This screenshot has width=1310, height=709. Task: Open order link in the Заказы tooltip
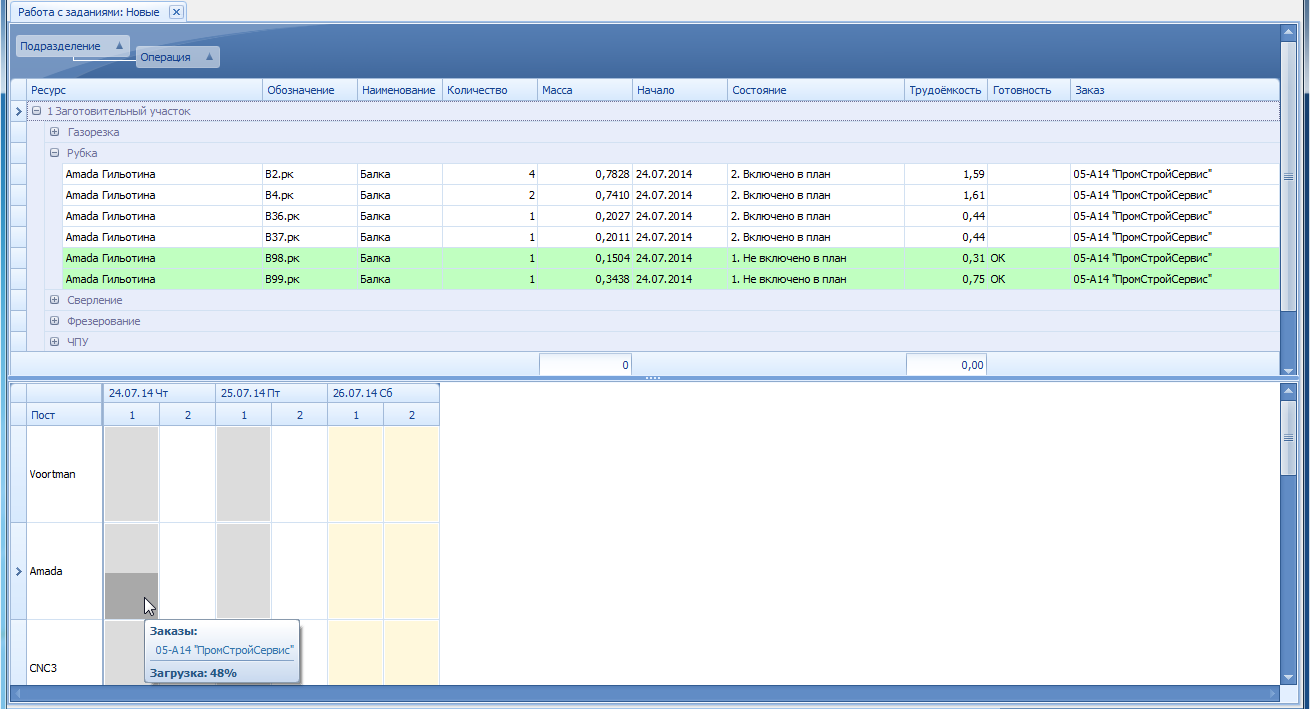pos(224,649)
